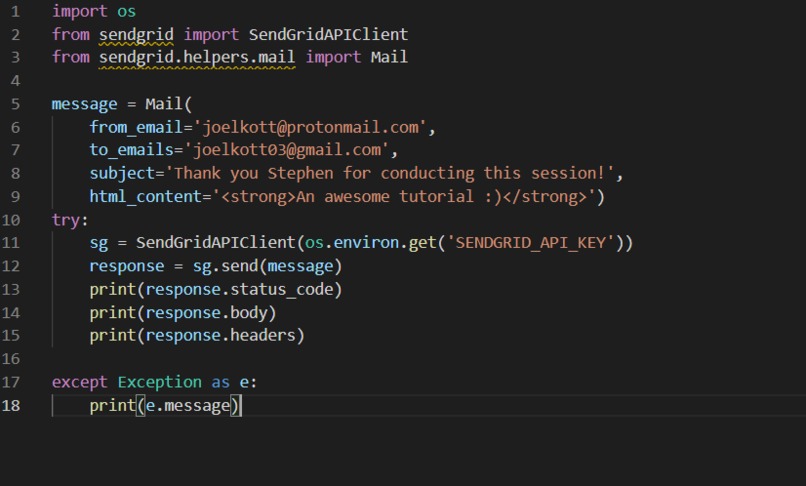The width and height of the screenshot is (806, 486).
Task: Click the 'message' variable on line 5
Action: 84,104
